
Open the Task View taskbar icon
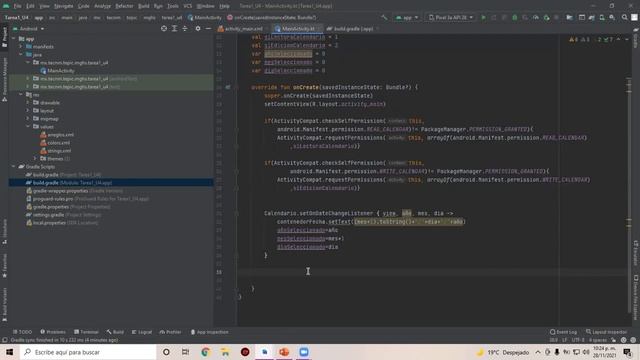click(185, 352)
